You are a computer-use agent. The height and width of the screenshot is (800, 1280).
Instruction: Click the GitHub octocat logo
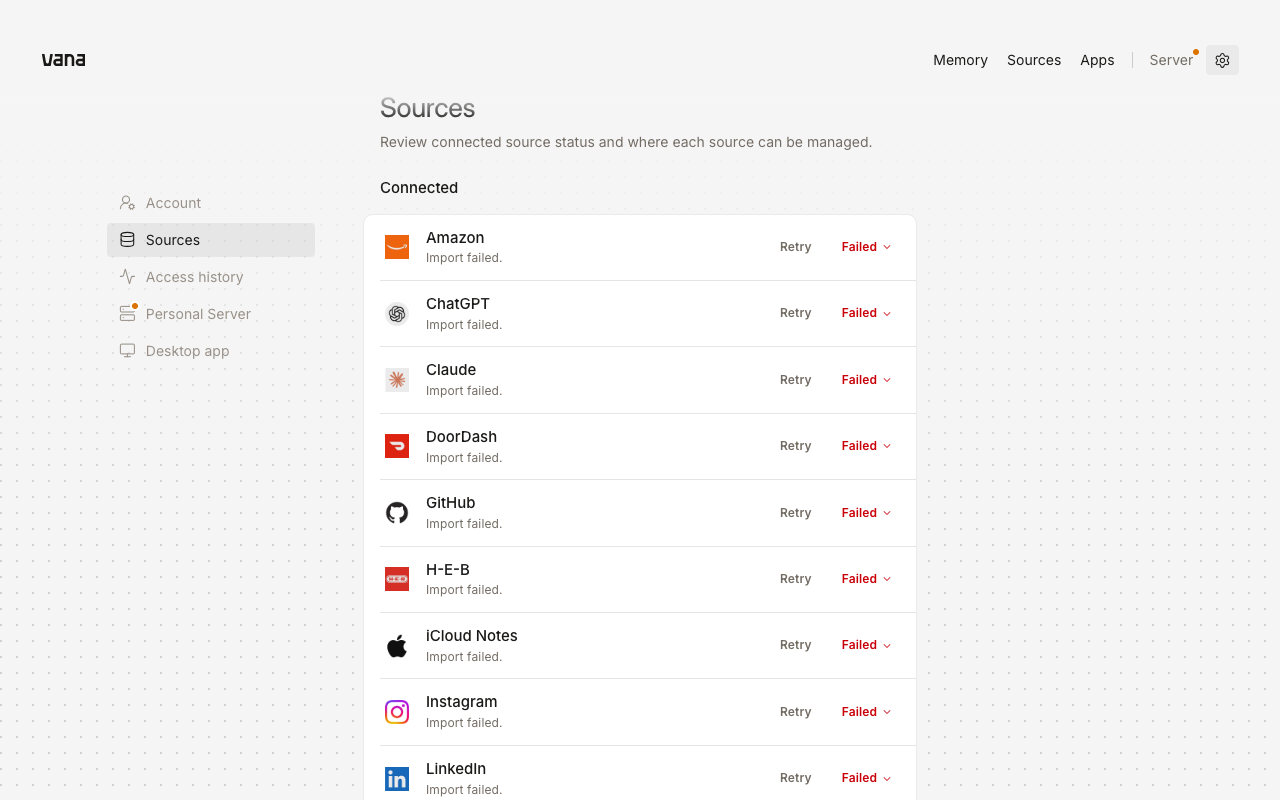(397, 513)
